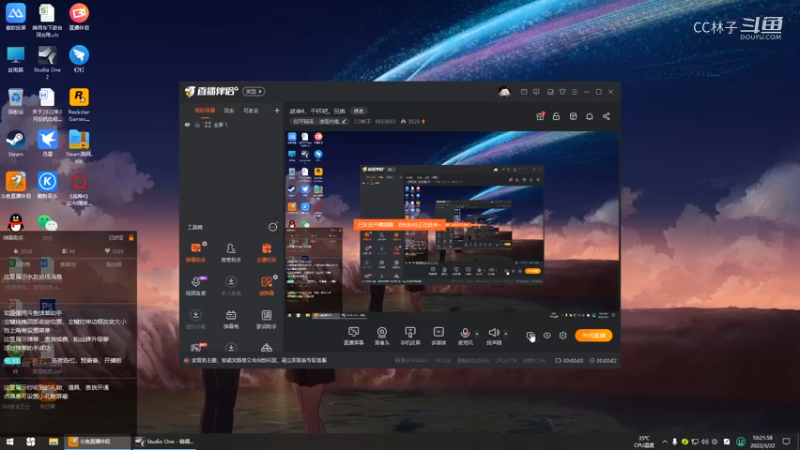Expand microphone options arrow
This screenshot has width=800, height=450.
coord(477,334)
